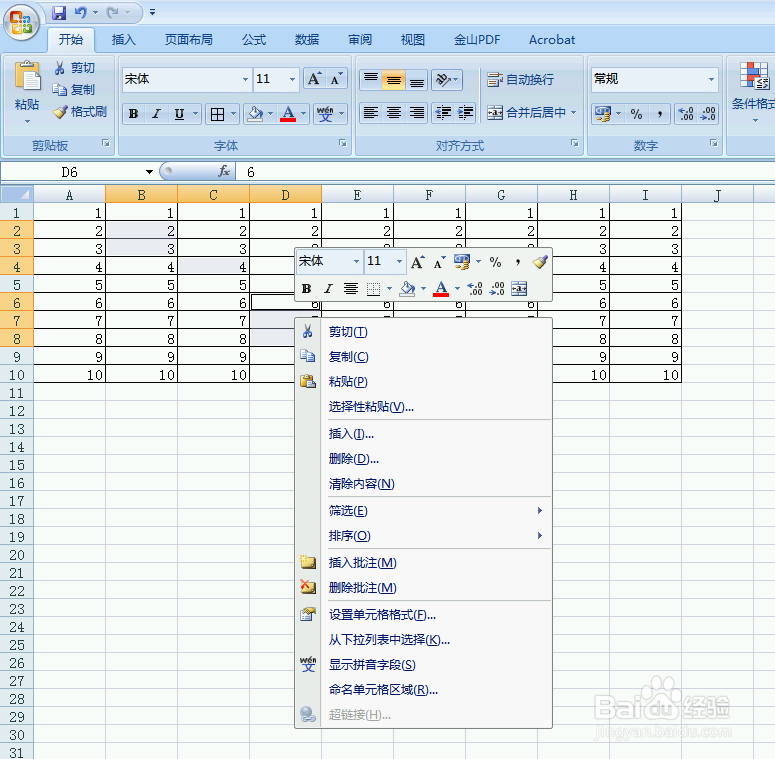Image resolution: width=775 pixels, height=759 pixels.
Task: Decrease decimal places in ribbon
Action: [x=708, y=114]
